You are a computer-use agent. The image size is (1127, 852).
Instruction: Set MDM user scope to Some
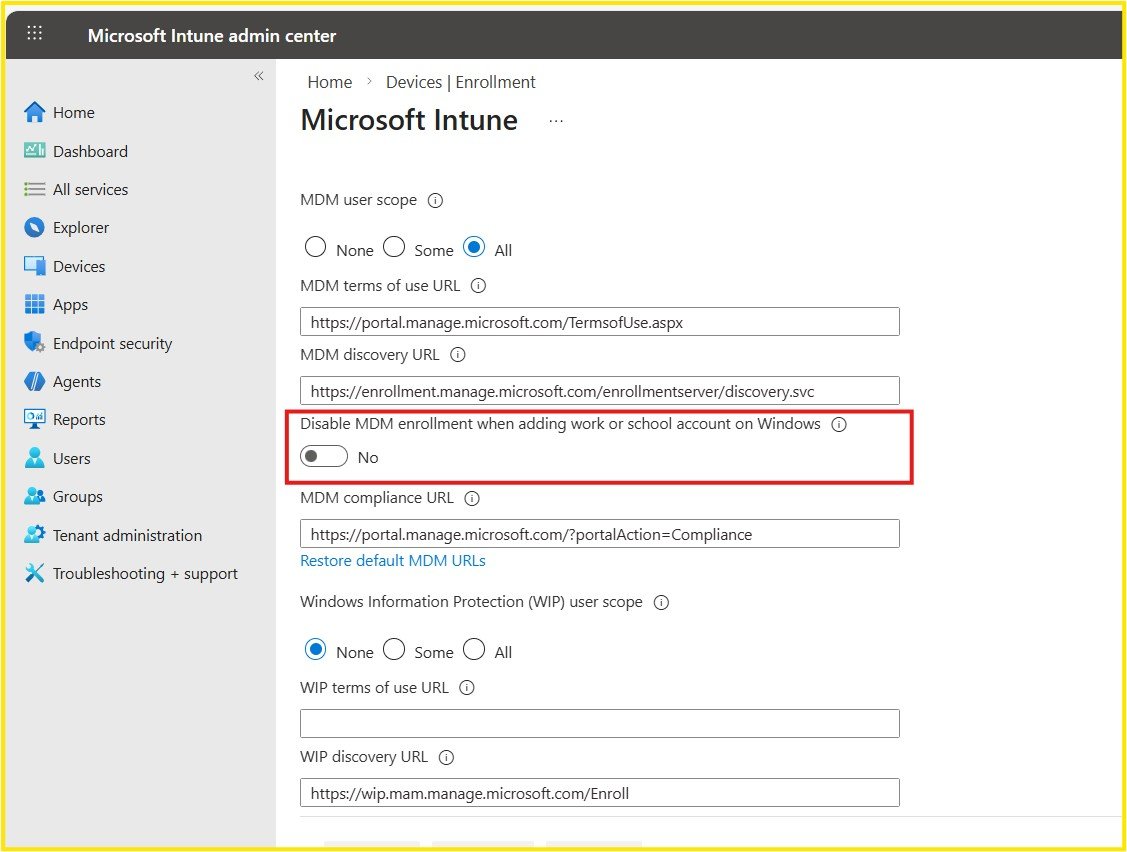[394, 247]
